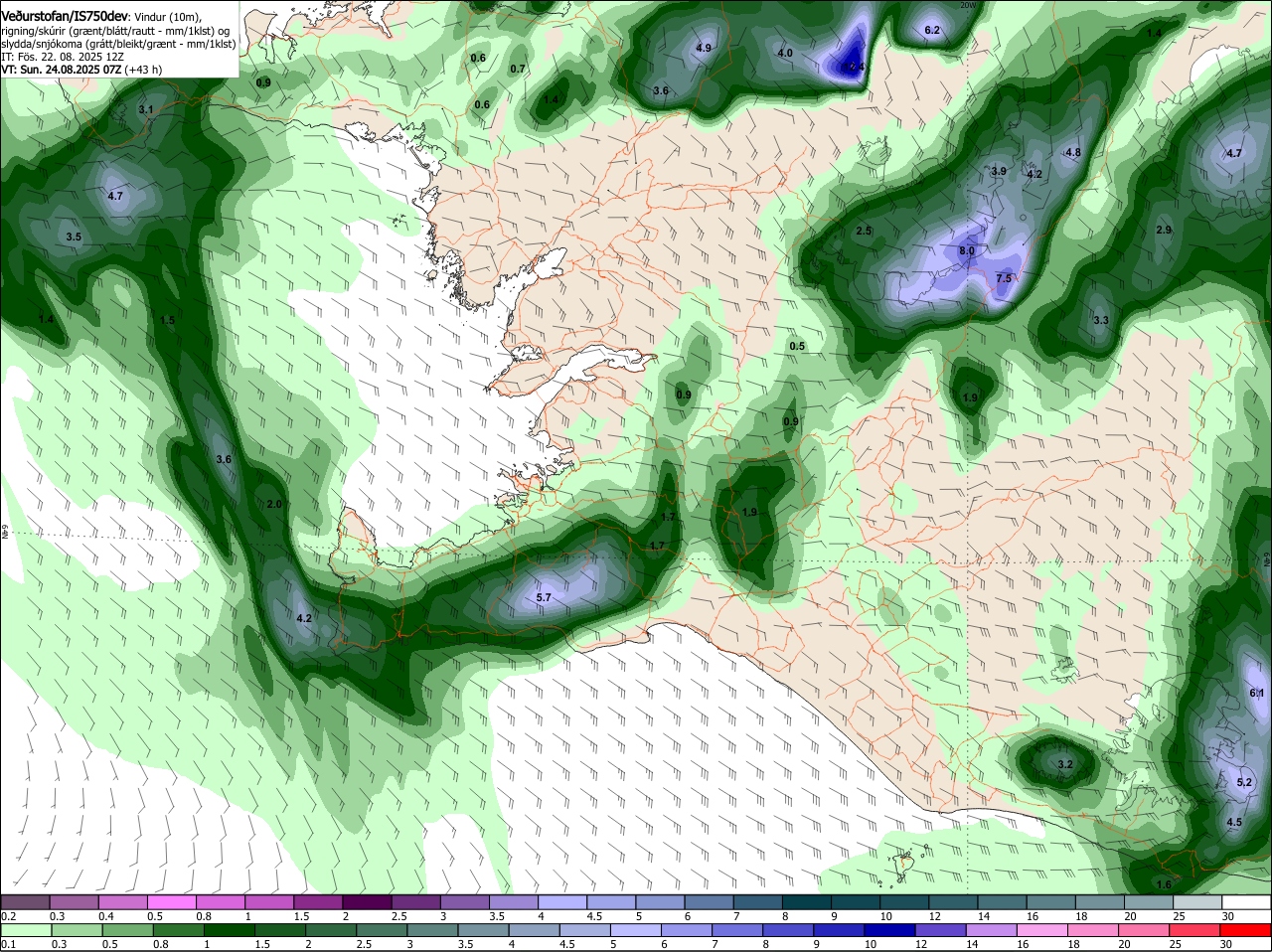Viewport: 1272px width, 952px height.
Task: Click the 7.5 precipitation value label
Action: pos(1004,279)
